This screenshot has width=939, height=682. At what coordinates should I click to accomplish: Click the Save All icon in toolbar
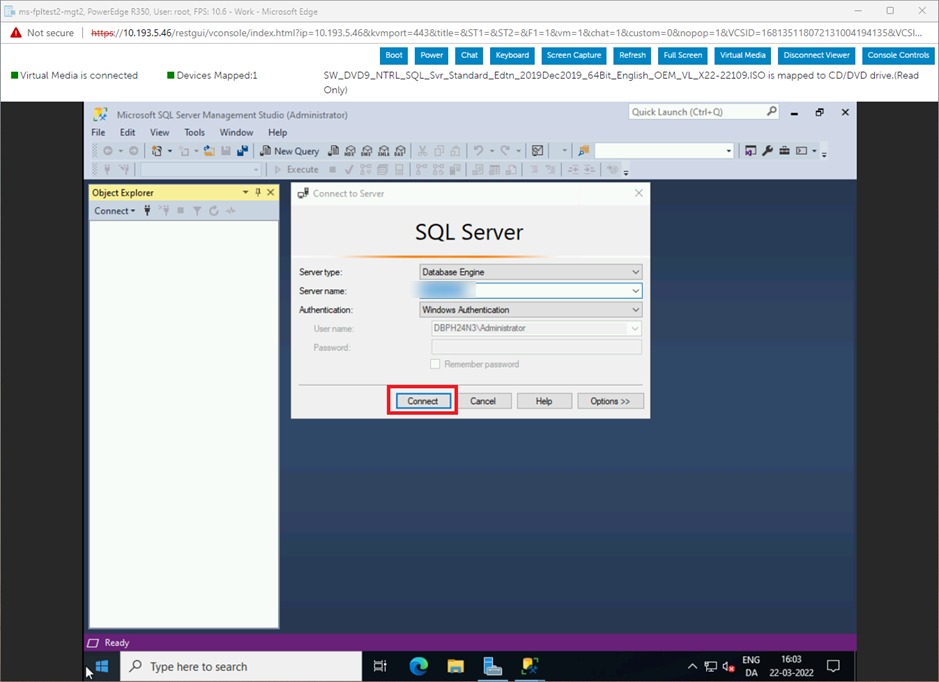click(243, 151)
